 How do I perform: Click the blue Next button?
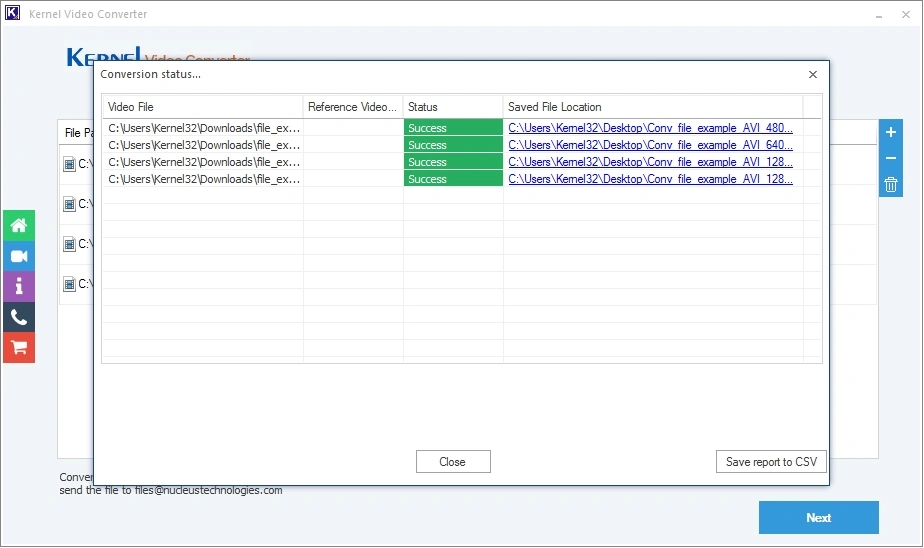coord(819,518)
